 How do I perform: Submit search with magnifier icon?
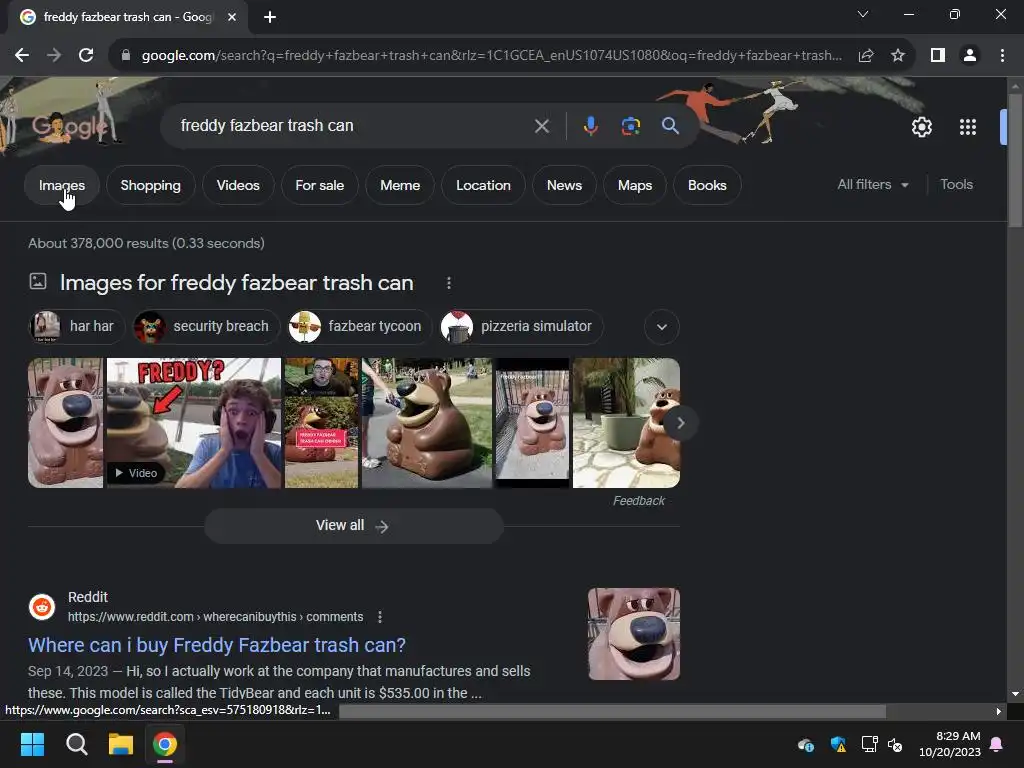(670, 126)
